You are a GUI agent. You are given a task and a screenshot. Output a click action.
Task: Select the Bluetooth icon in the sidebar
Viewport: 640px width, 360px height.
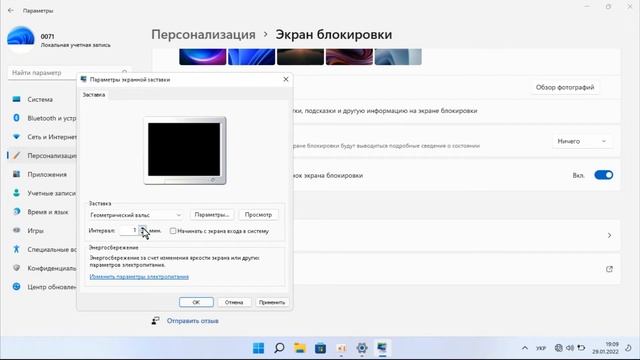[16, 118]
